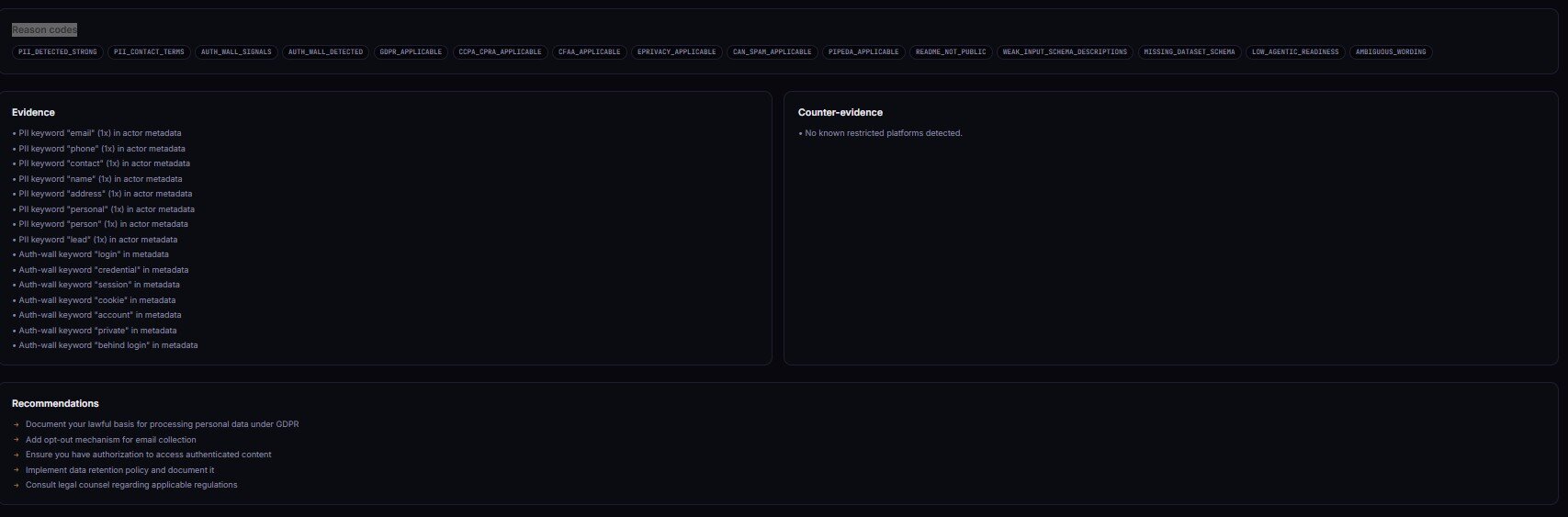1568x517 pixels.
Task: Click the AMBIGUOUS_WORDING reason code
Action: pos(1391,52)
